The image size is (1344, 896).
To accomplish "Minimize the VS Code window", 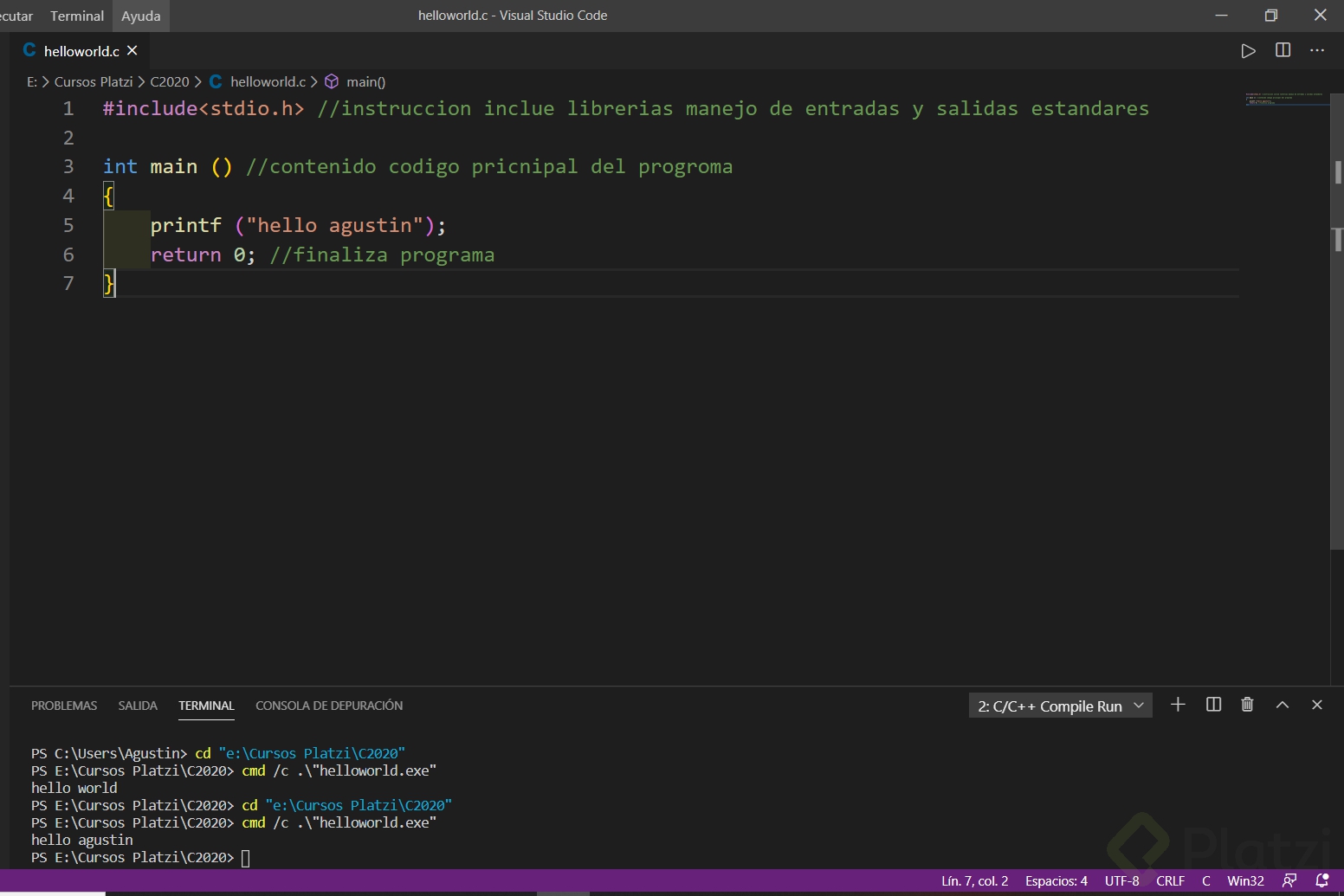I will 1221,15.
